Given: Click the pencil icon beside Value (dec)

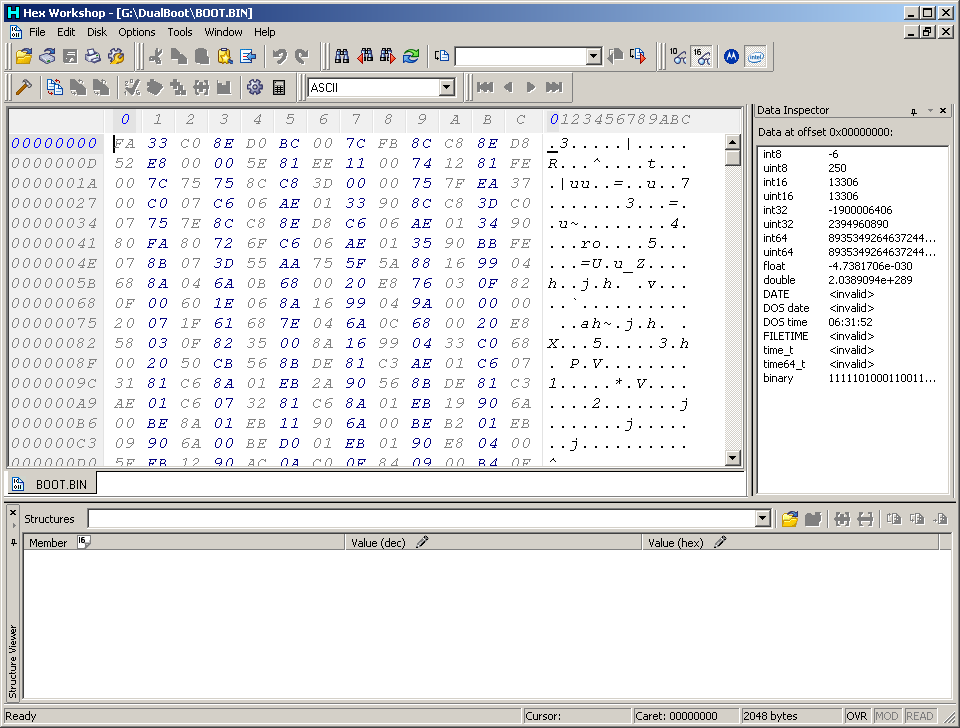Looking at the screenshot, I should [422, 542].
